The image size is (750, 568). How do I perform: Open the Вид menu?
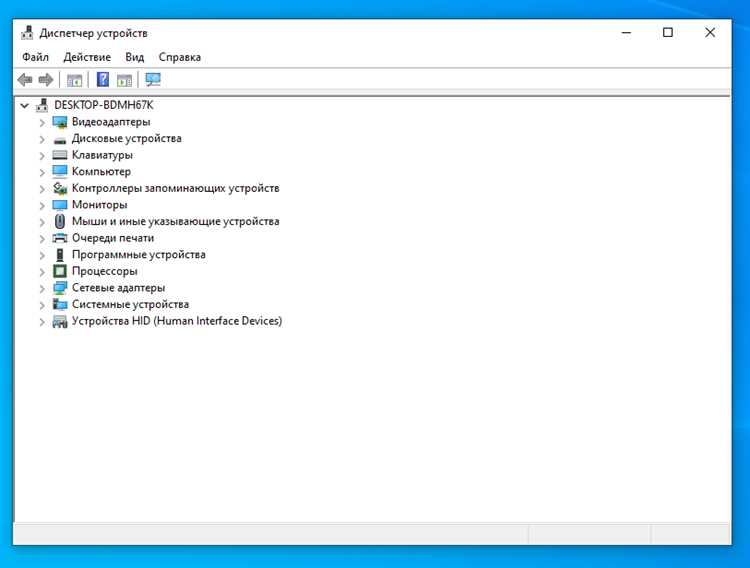tap(134, 57)
